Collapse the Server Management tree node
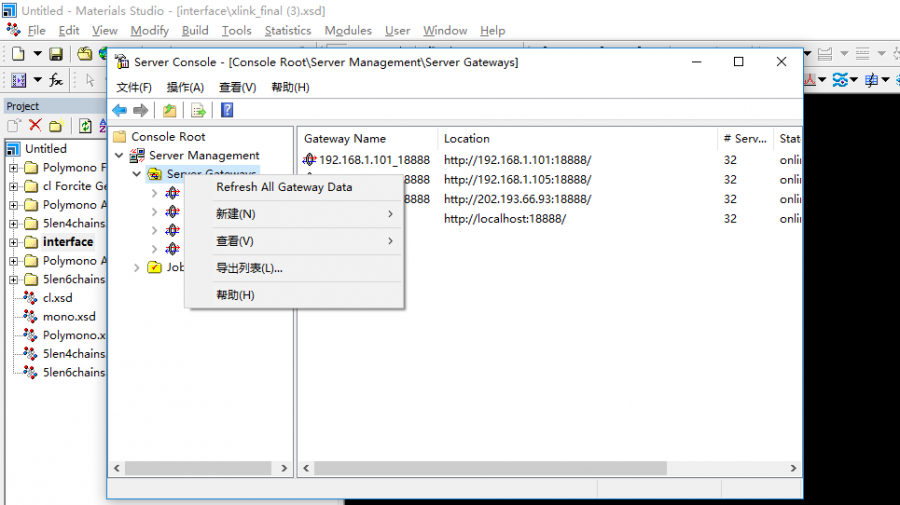The height and width of the screenshot is (505, 900). 119,156
